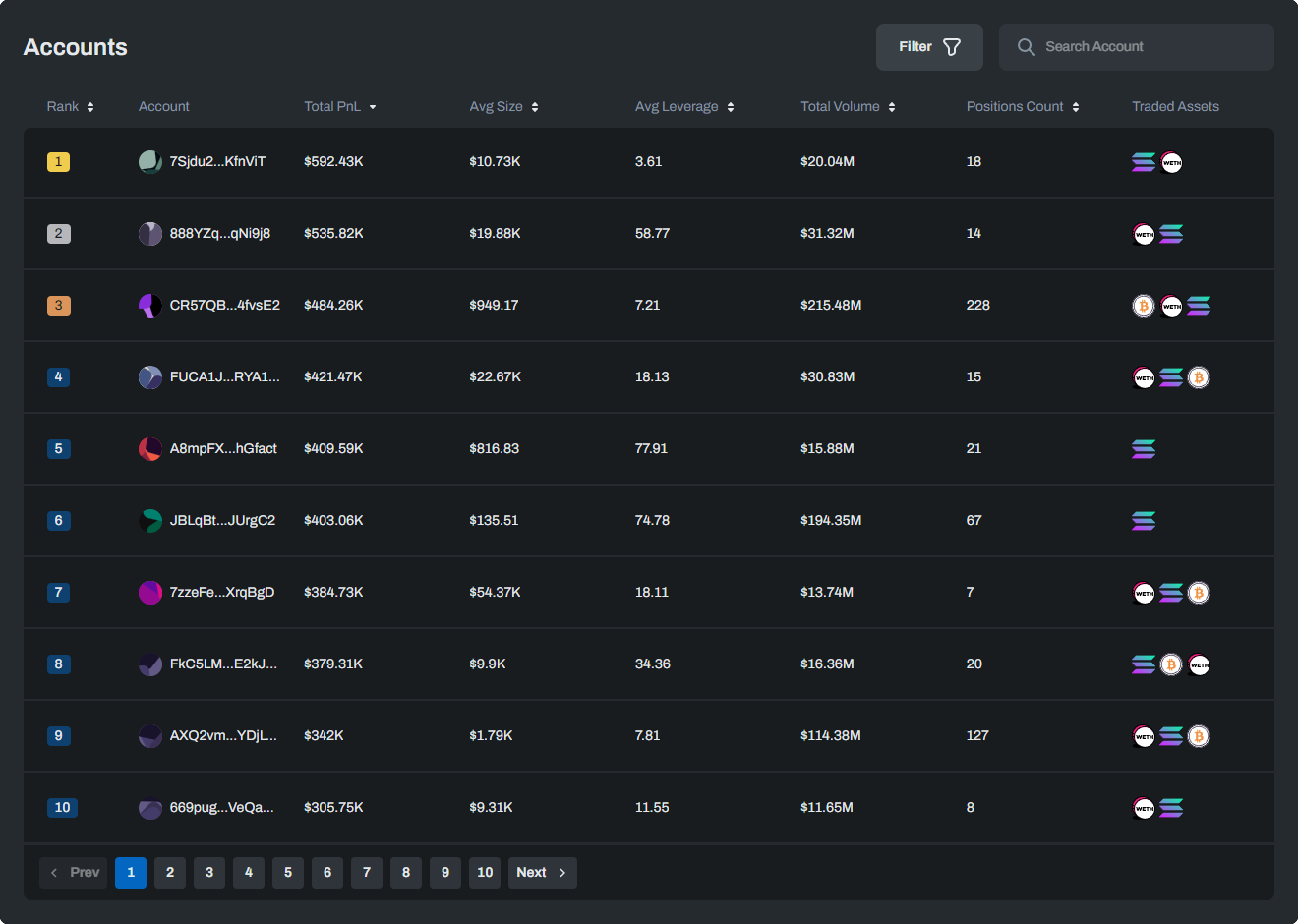Click the silver rank 2 badge

click(x=59, y=234)
